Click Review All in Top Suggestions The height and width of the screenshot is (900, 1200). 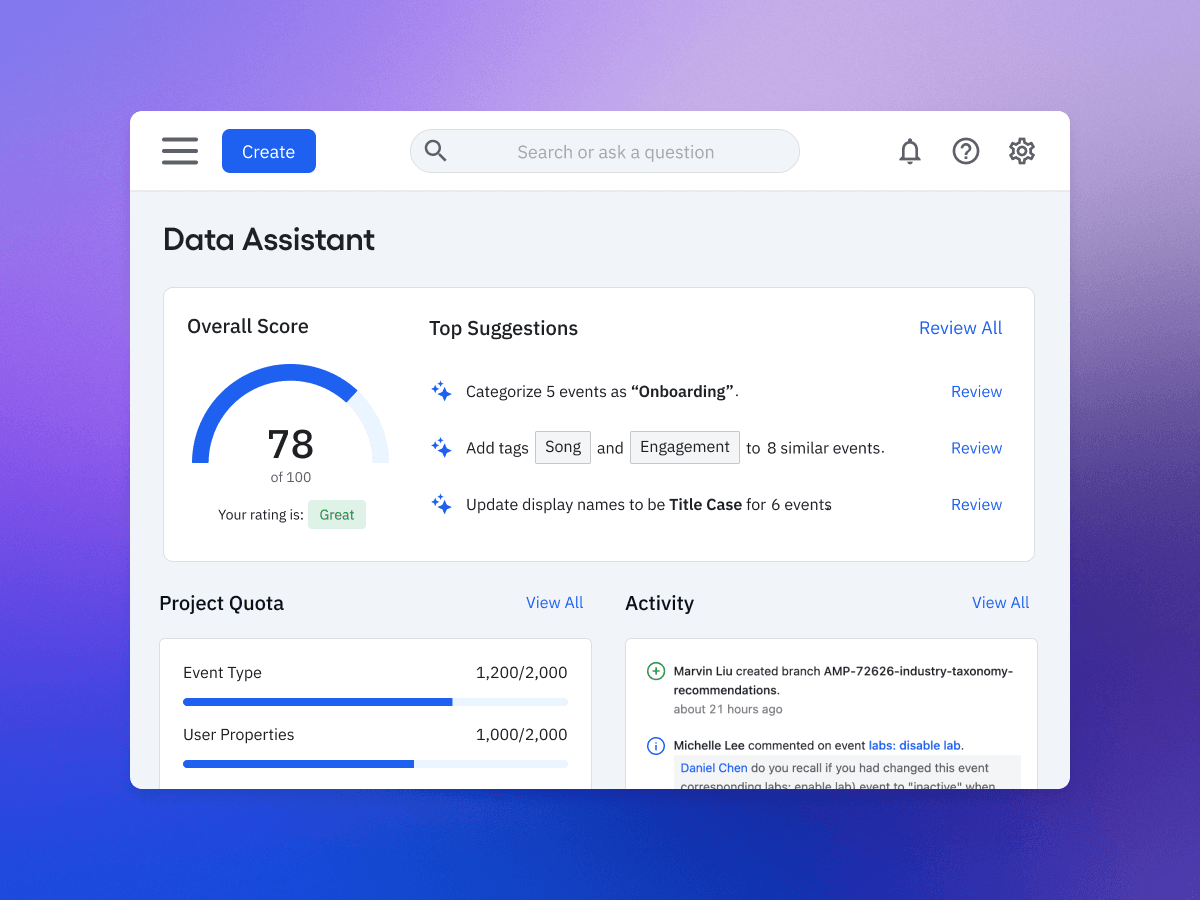point(960,327)
